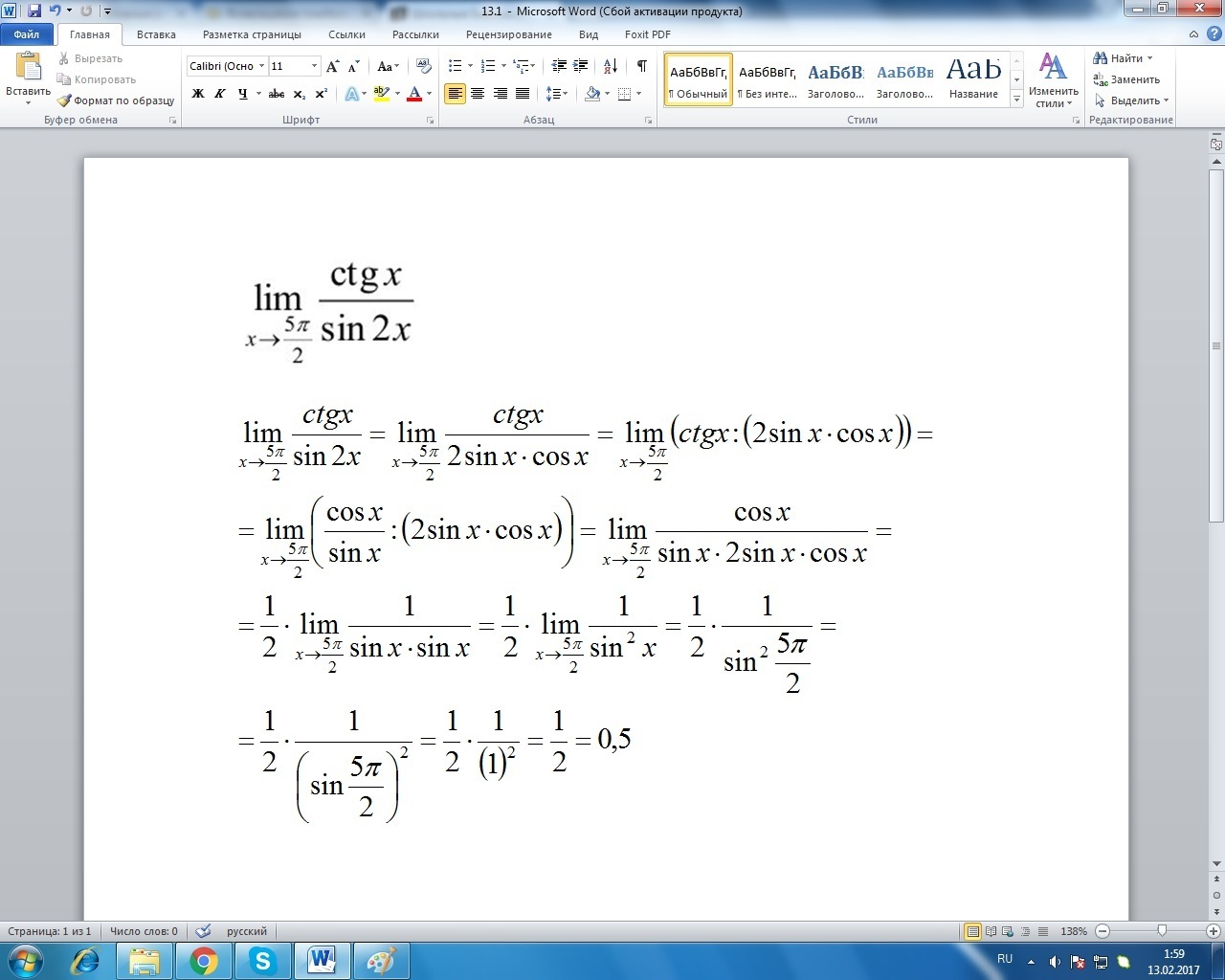Open Google Chrome from the taskbar
The image size is (1225, 980).
(203, 960)
